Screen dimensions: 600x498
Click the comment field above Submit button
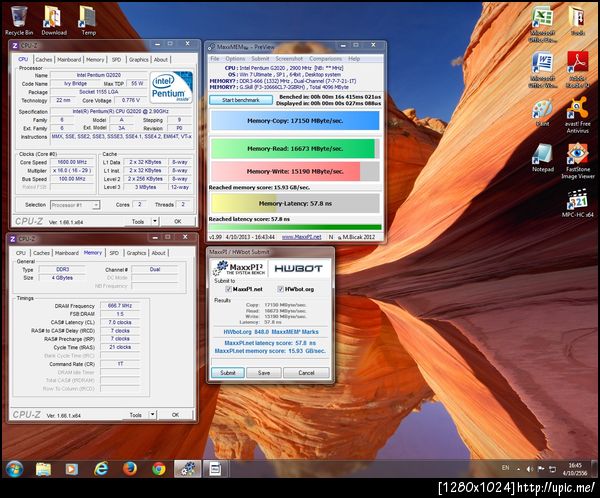[270, 362]
